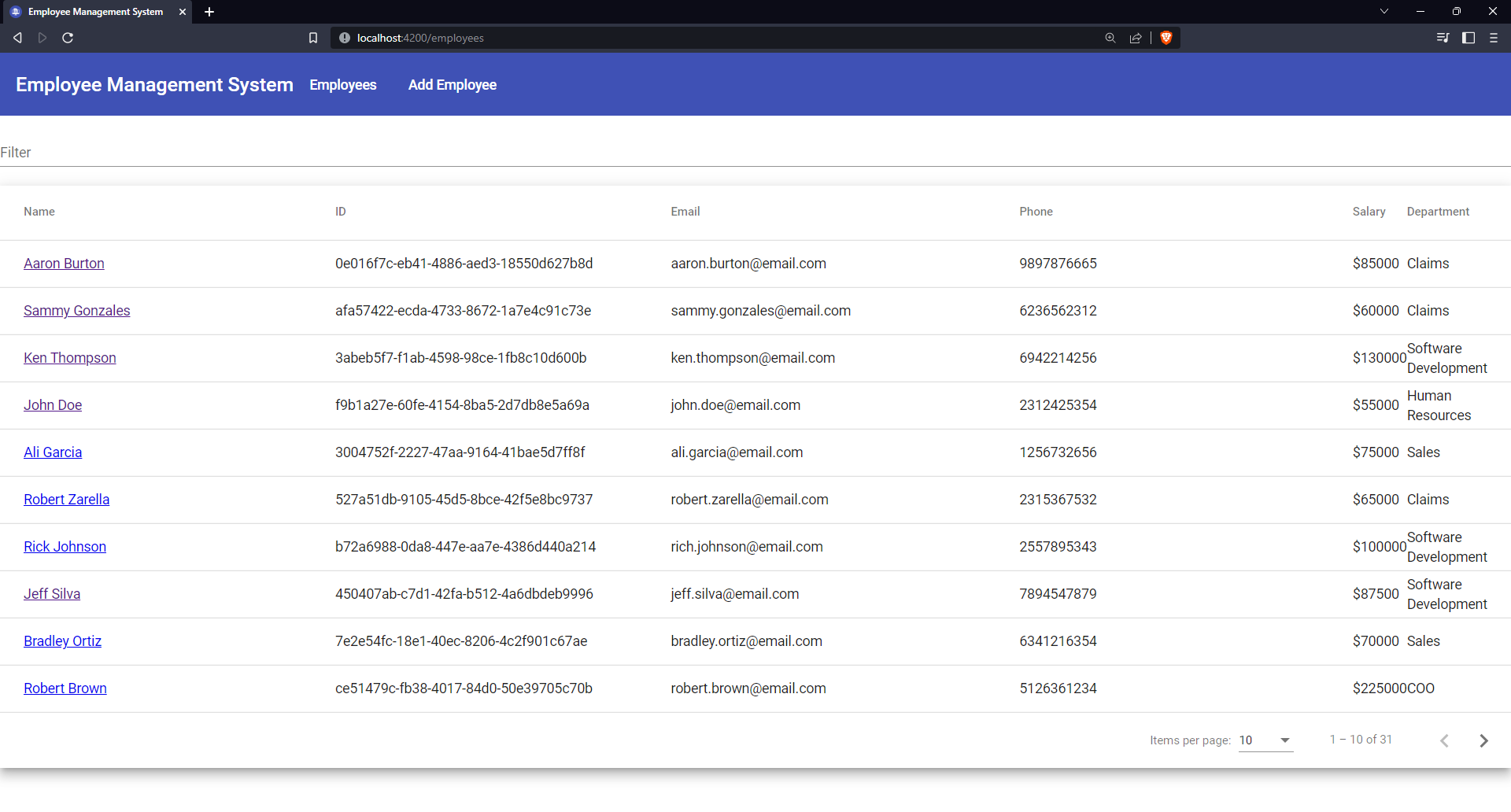1511x812 pixels.
Task: Go to next page of employees
Action: [1484, 740]
